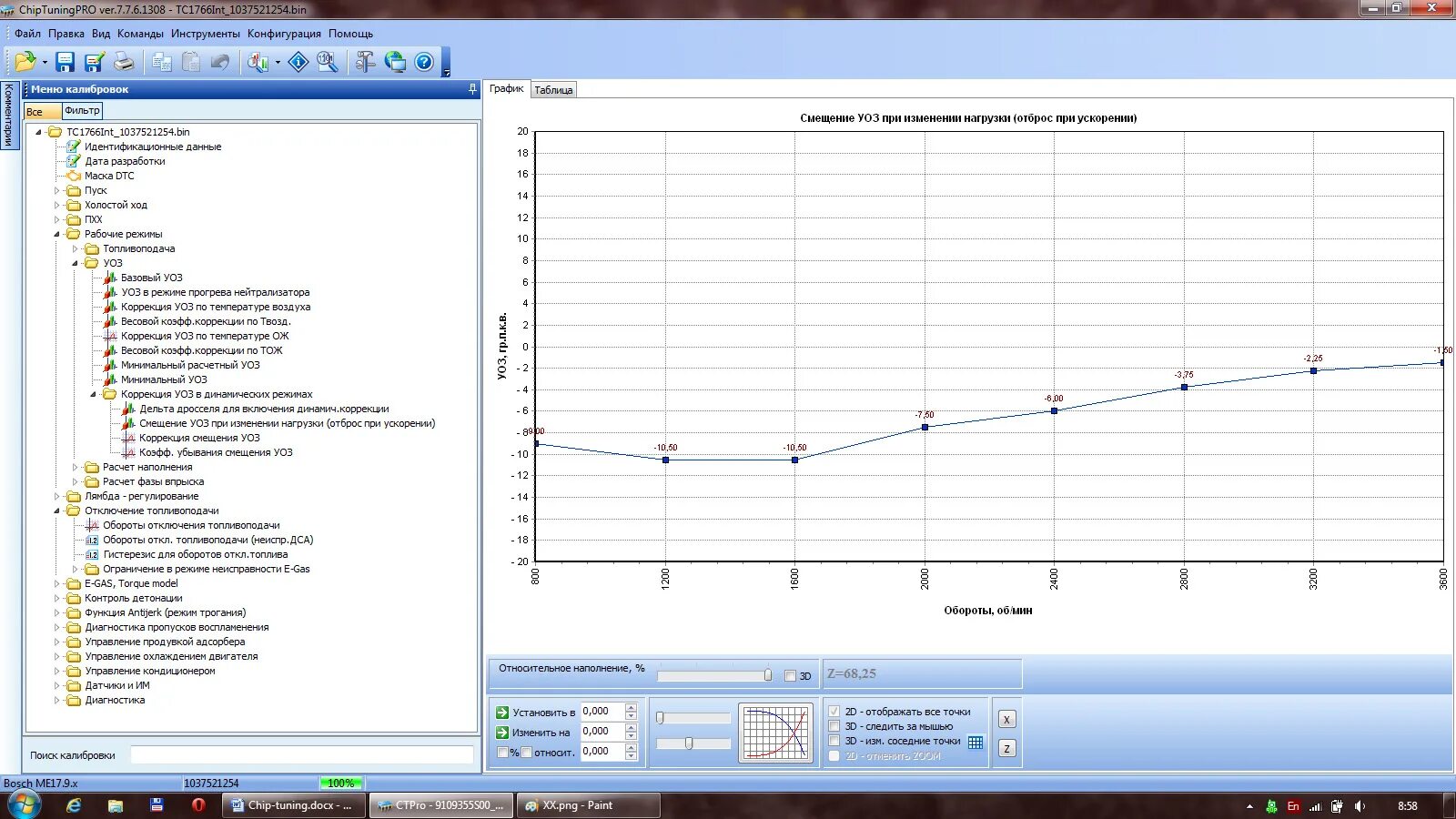Open the Команды menu
This screenshot has width=1456, height=819.
(x=140, y=34)
